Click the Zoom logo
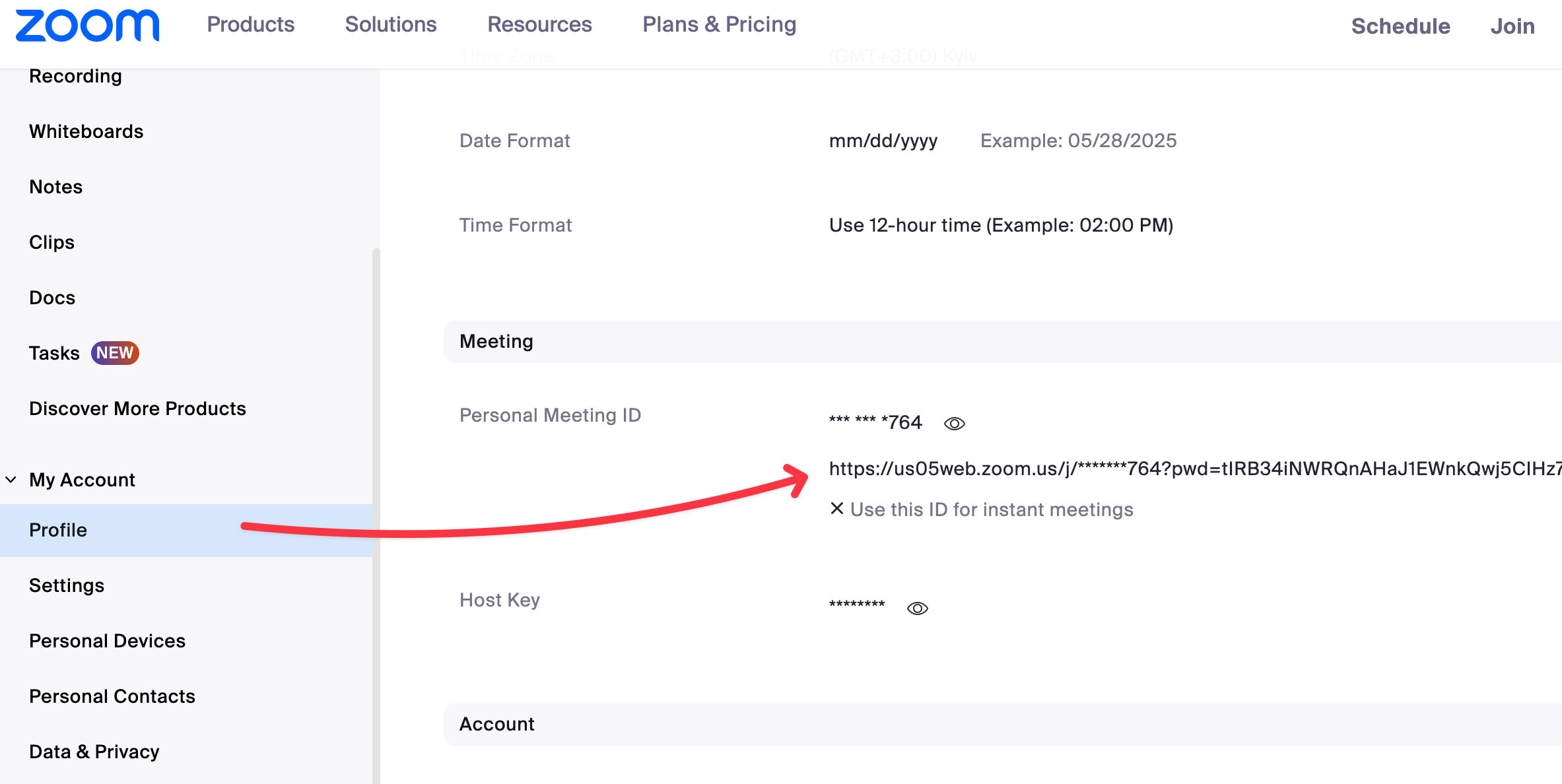 (87, 25)
